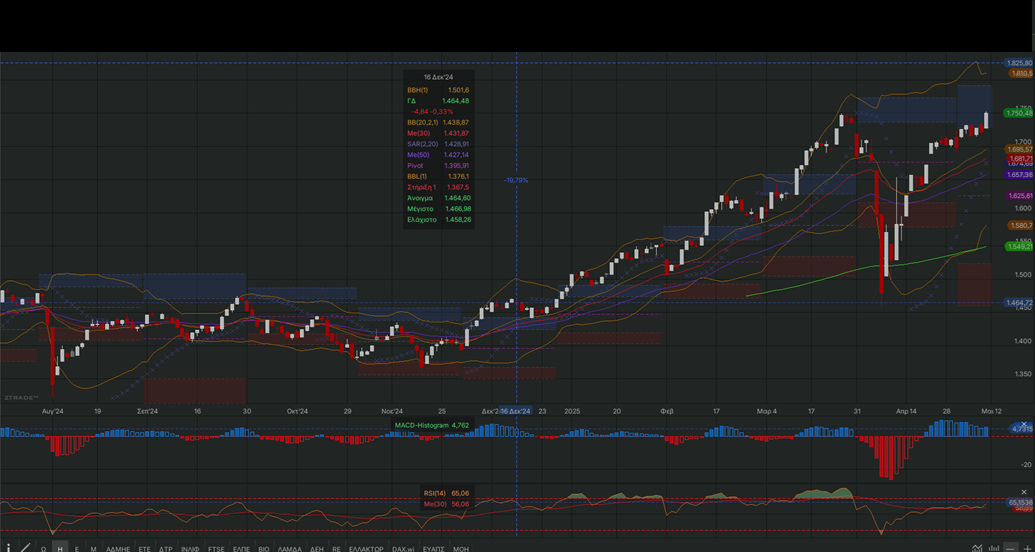Click the 1.580,7 orange price label

coord(1021,225)
